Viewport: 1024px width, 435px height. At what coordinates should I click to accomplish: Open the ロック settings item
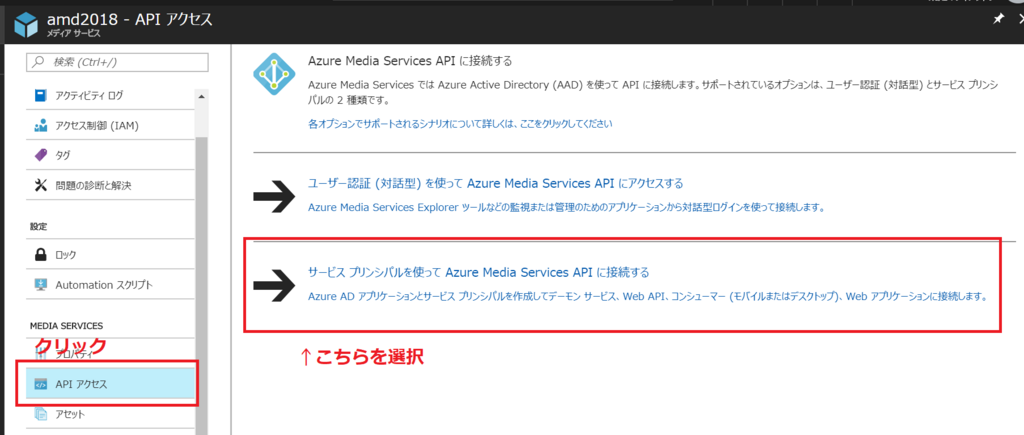(112, 254)
